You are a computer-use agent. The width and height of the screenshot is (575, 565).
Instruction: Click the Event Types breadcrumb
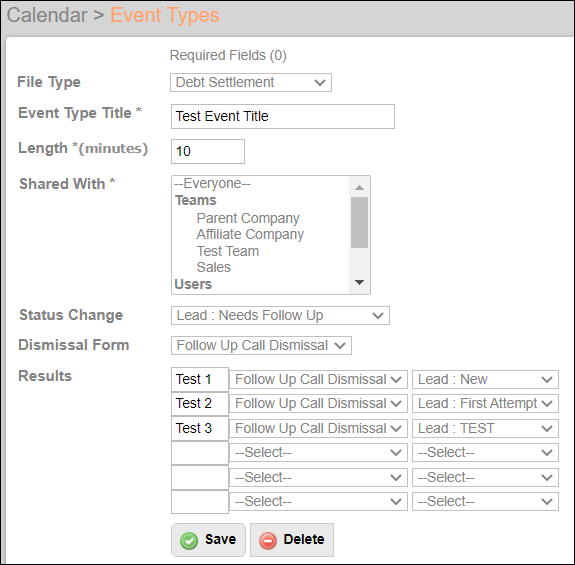coord(165,15)
